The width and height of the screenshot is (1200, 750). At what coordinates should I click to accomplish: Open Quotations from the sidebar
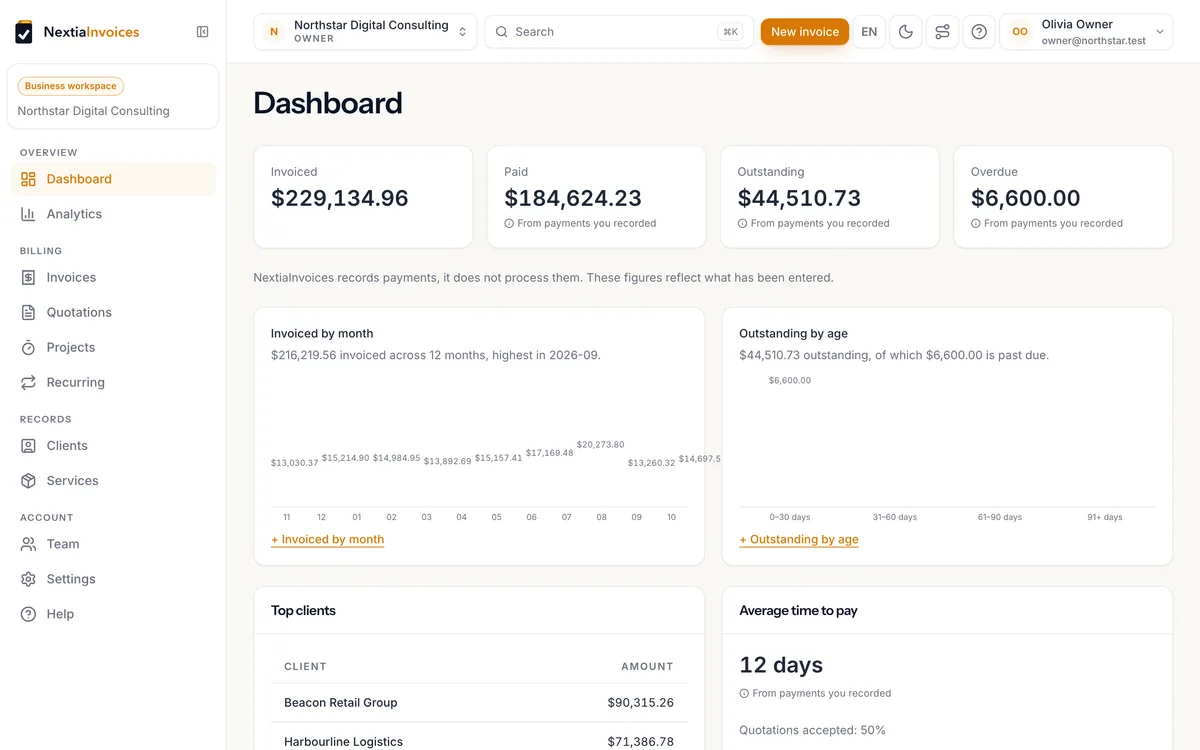tap(113, 312)
